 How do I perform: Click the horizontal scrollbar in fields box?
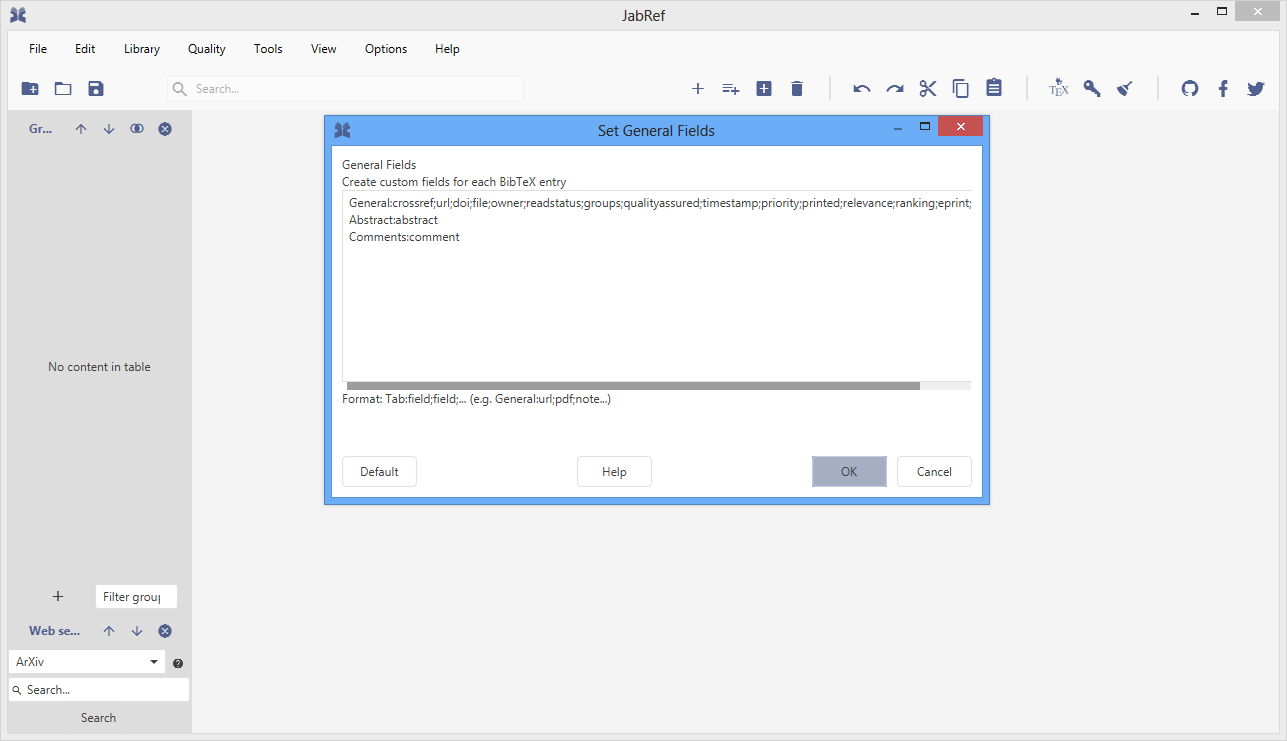(x=633, y=385)
